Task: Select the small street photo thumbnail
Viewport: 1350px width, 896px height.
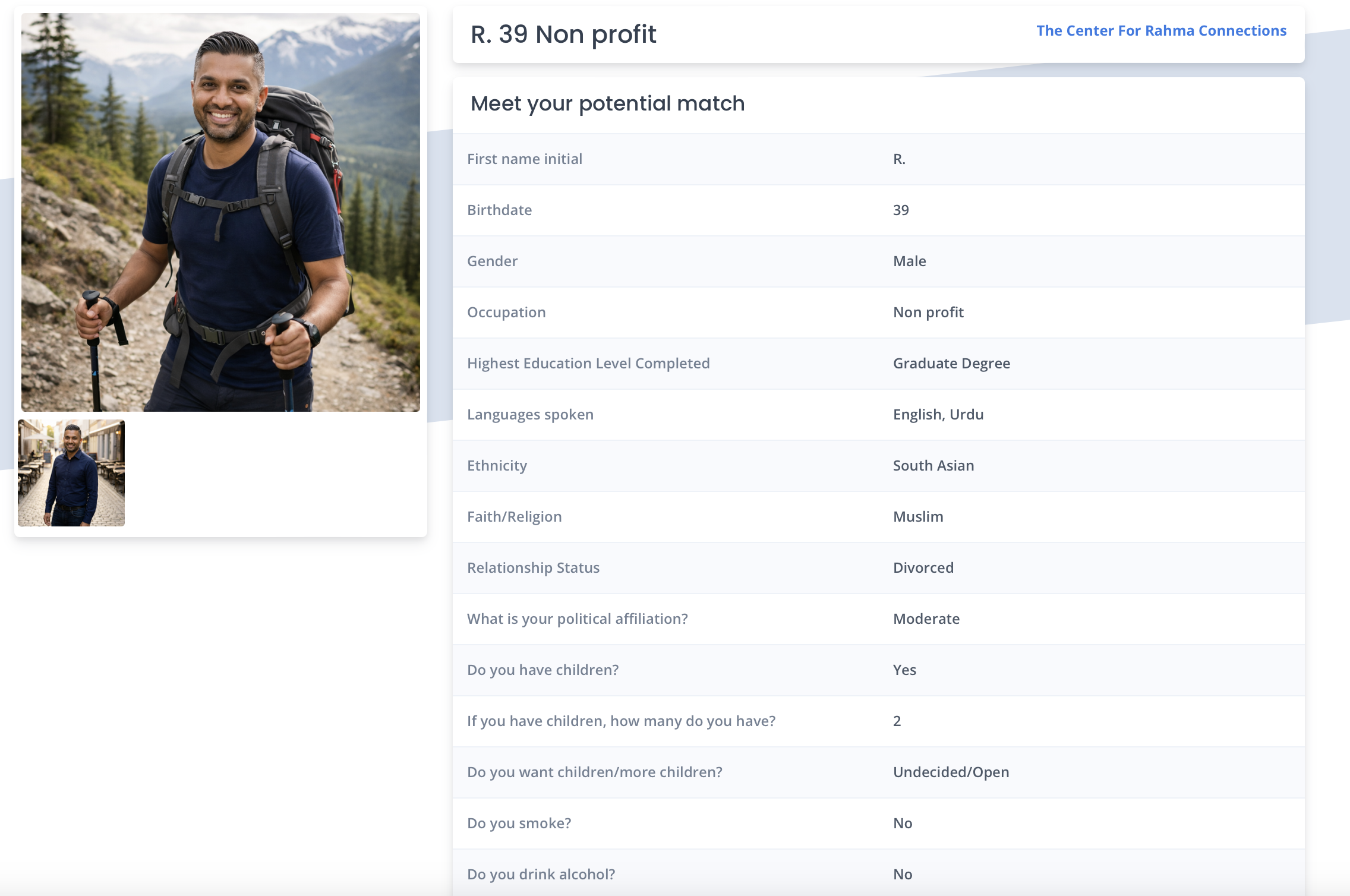Action: (x=71, y=473)
